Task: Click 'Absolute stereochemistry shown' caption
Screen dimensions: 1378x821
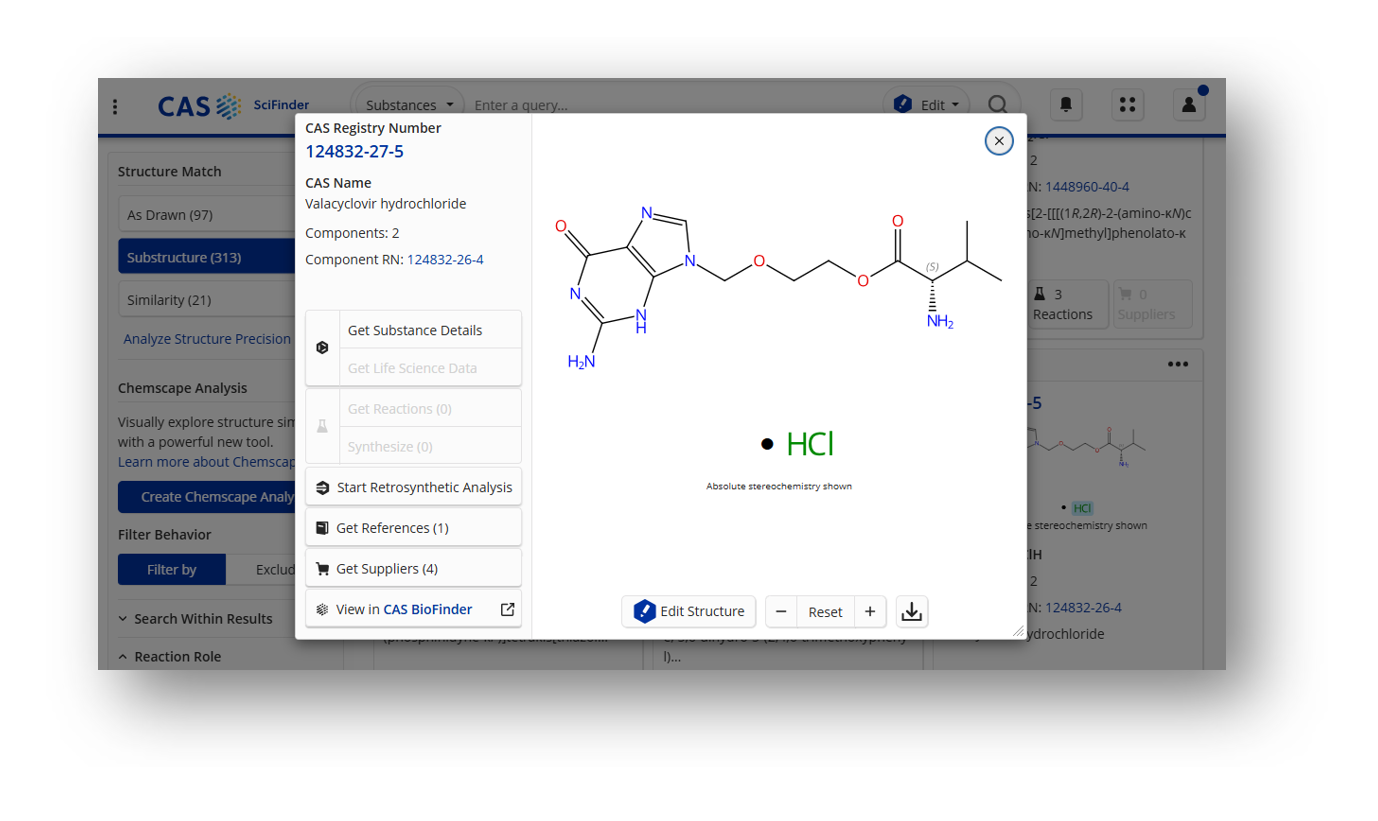Action: pos(779,486)
